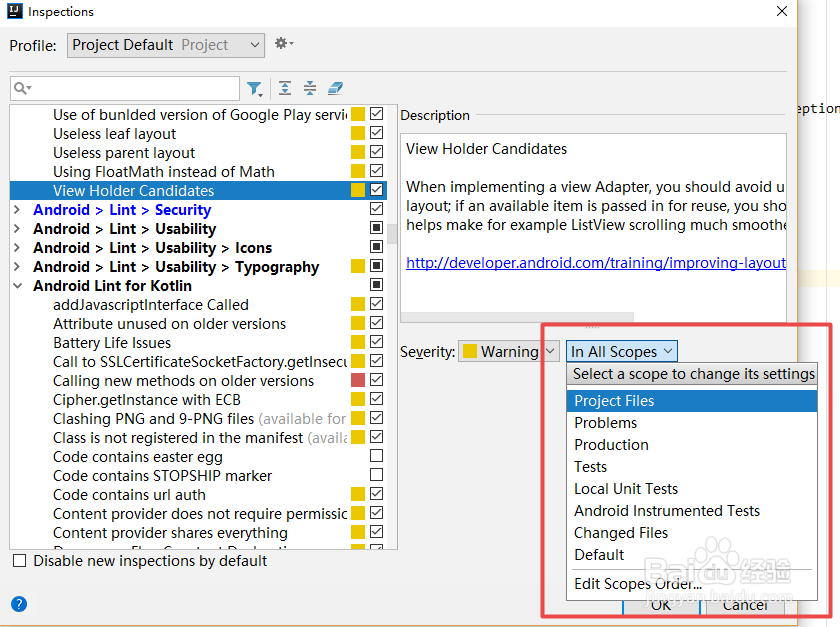Uncheck the View Holder Candidates inspection
The image size is (840, 627).
pyautogui.click(x=376, y=190)
